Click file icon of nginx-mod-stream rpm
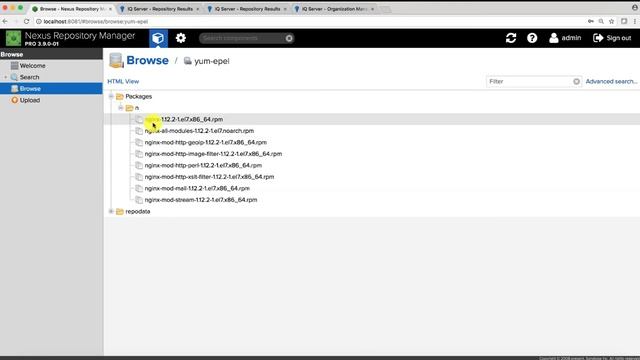The height and width of the screenshot is (360, 640). 139,200
